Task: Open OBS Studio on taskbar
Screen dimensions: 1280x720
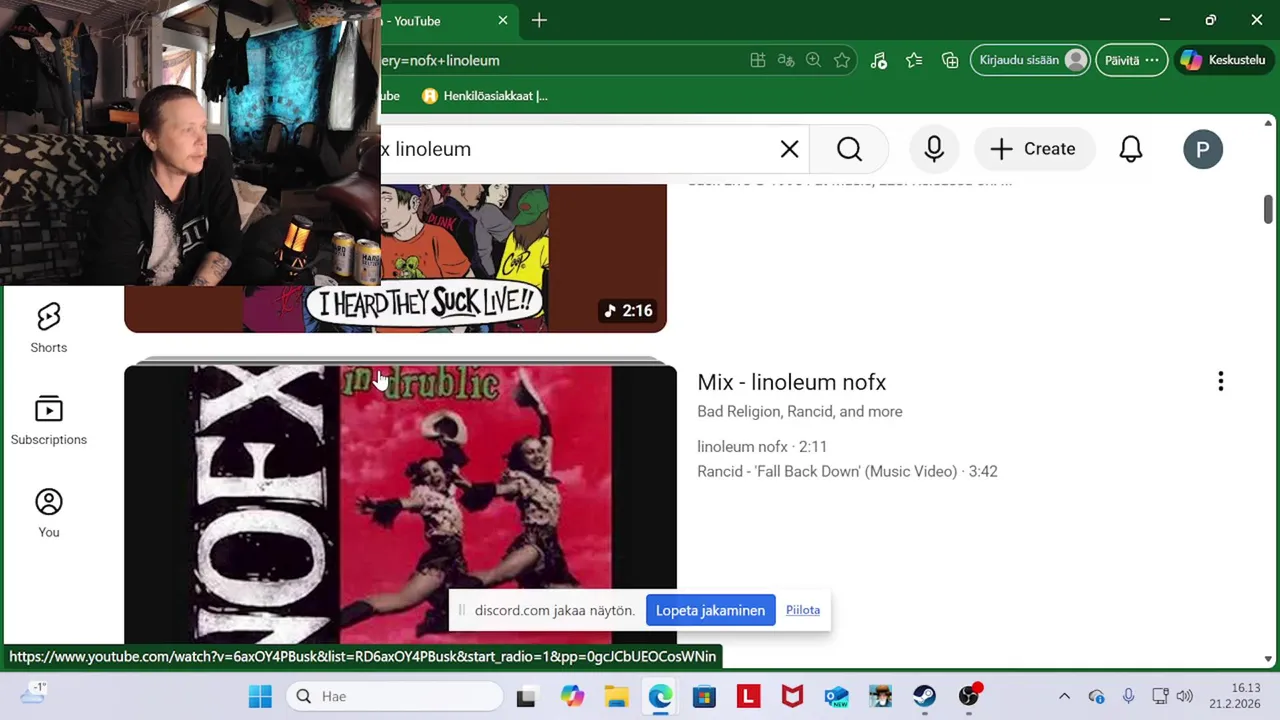Action: click(x=968, y=696)
